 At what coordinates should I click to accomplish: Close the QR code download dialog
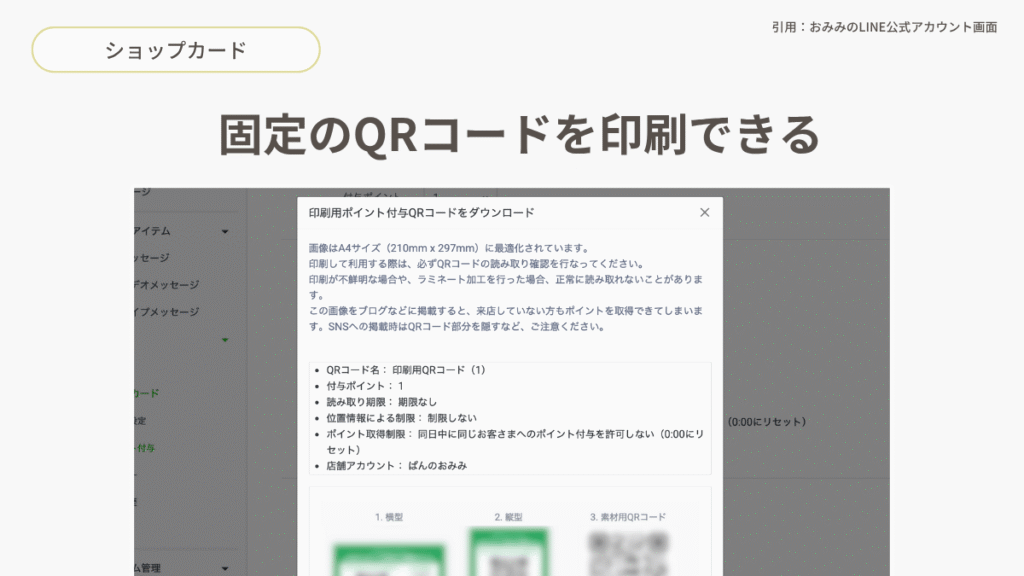[x=704, y=212]
